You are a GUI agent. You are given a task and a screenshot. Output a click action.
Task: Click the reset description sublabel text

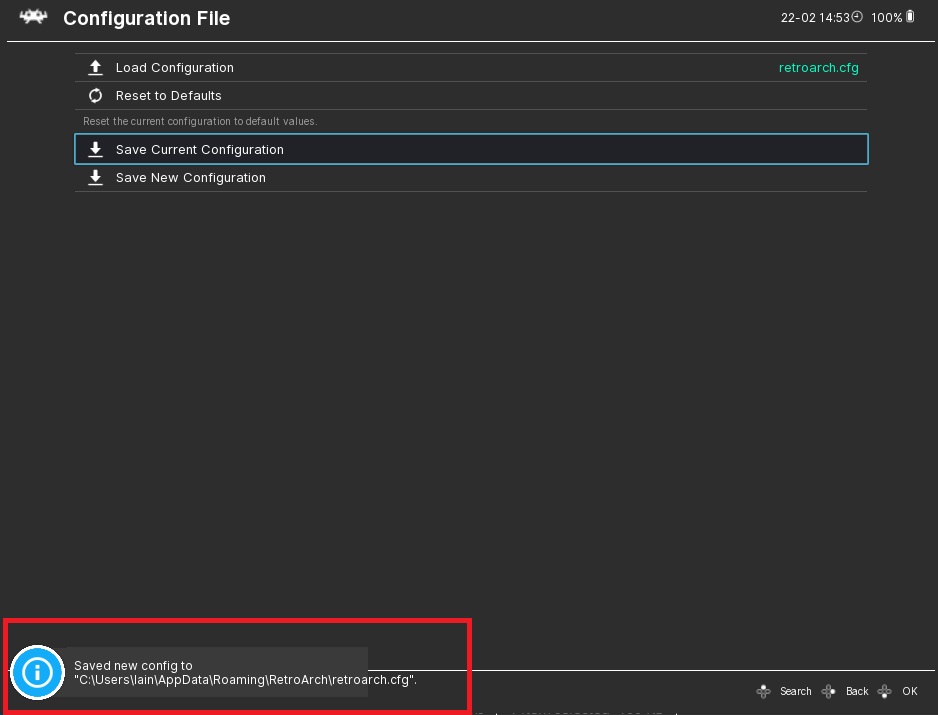(200, 121)
